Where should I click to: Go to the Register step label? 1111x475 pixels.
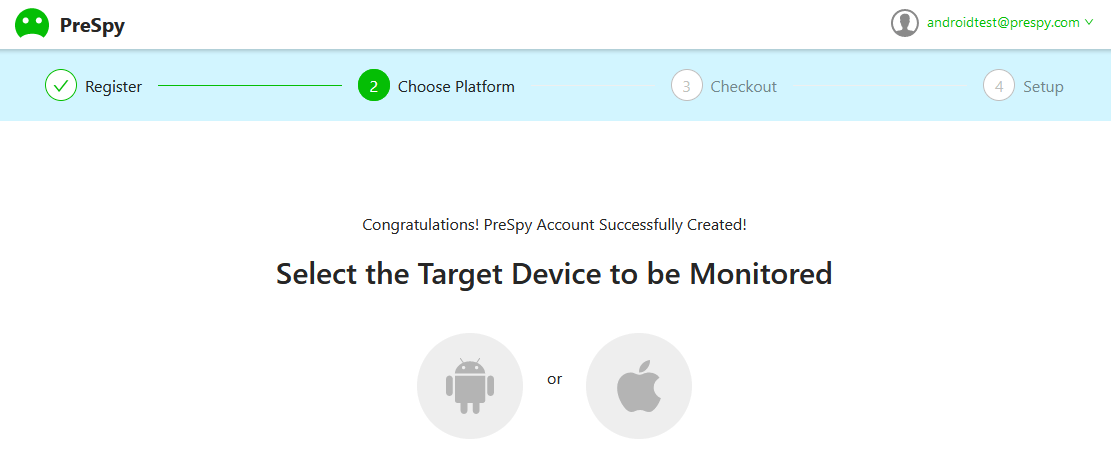(113, 86)
